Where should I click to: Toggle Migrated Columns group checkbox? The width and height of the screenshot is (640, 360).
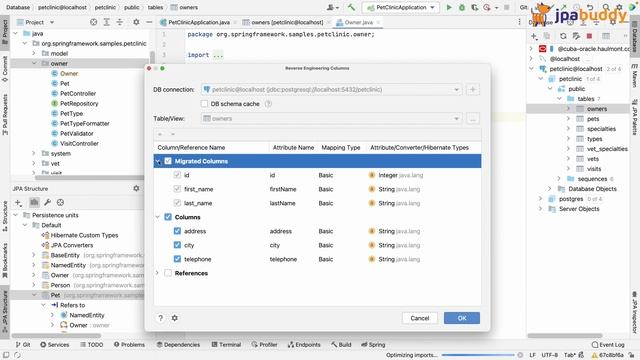pyautogui.click(x=168, y=161)
